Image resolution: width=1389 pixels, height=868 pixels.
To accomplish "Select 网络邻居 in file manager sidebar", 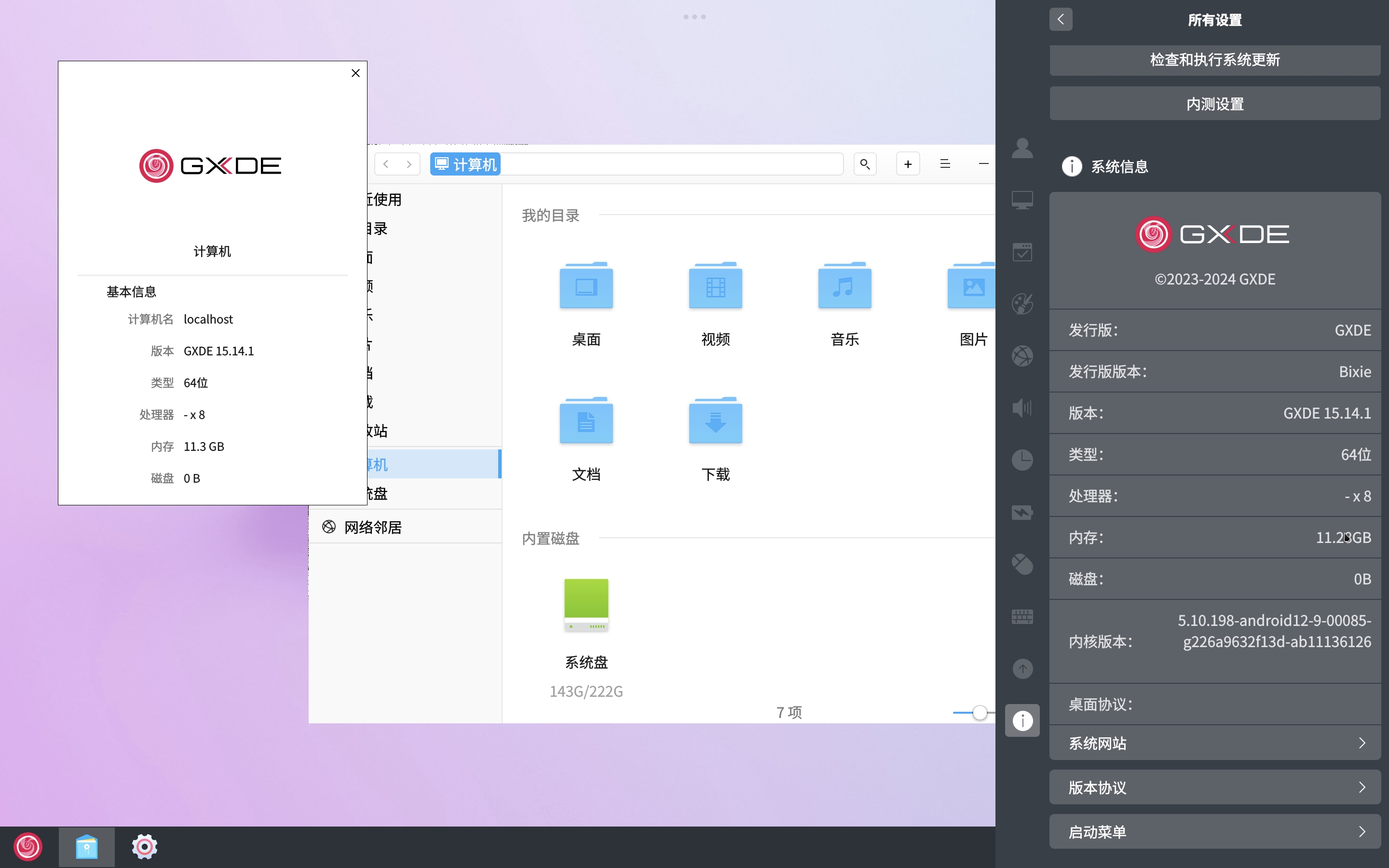I will 405,527.
